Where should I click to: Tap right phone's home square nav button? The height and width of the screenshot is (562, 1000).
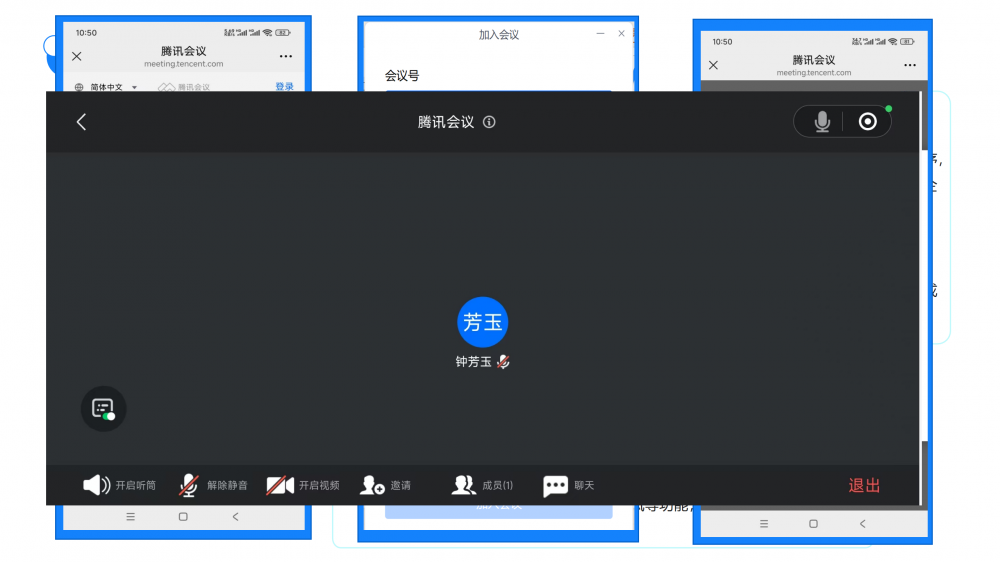(x=813, y=524)
